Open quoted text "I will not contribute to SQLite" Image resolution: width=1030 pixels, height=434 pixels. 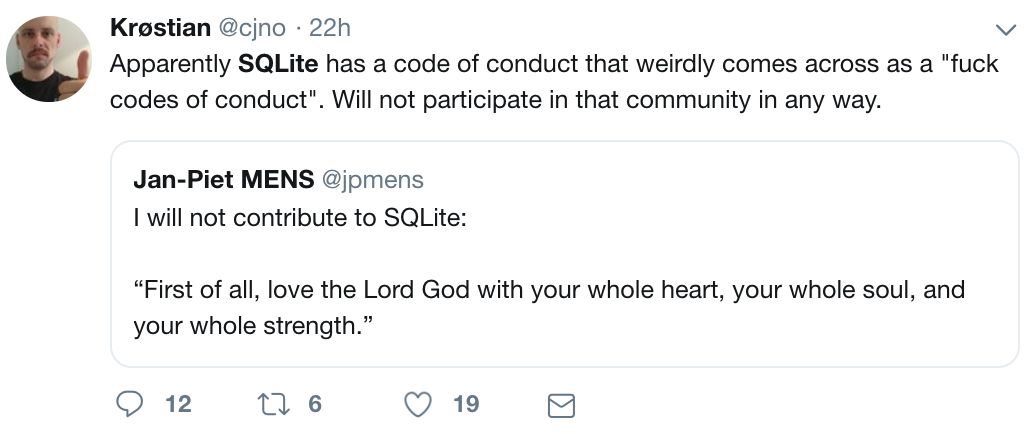[300, 218]
